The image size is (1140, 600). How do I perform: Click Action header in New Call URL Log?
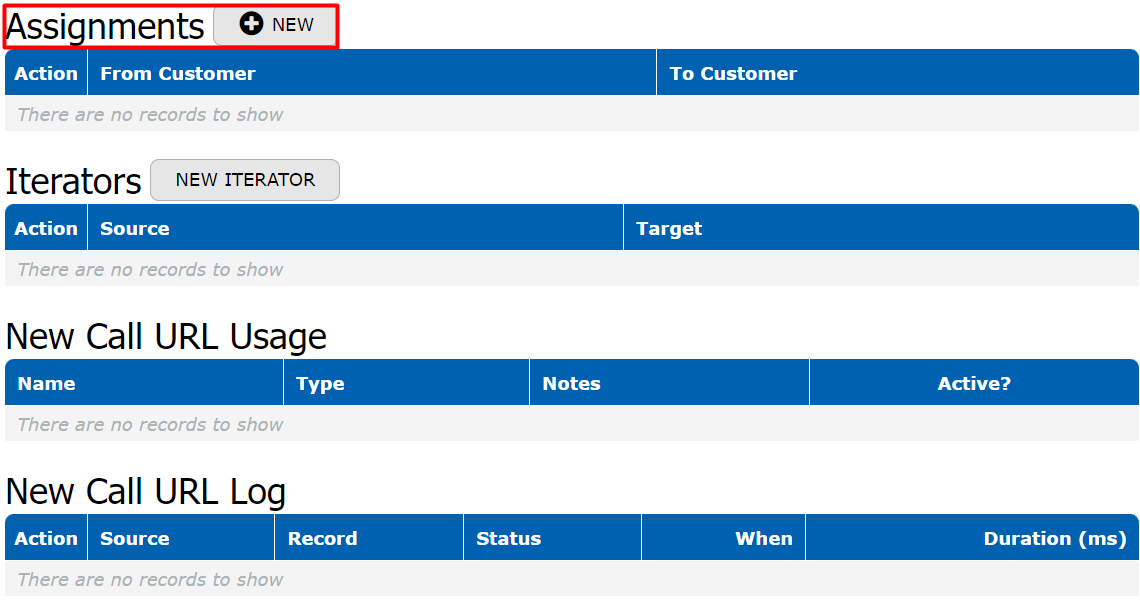click(46, 537)
